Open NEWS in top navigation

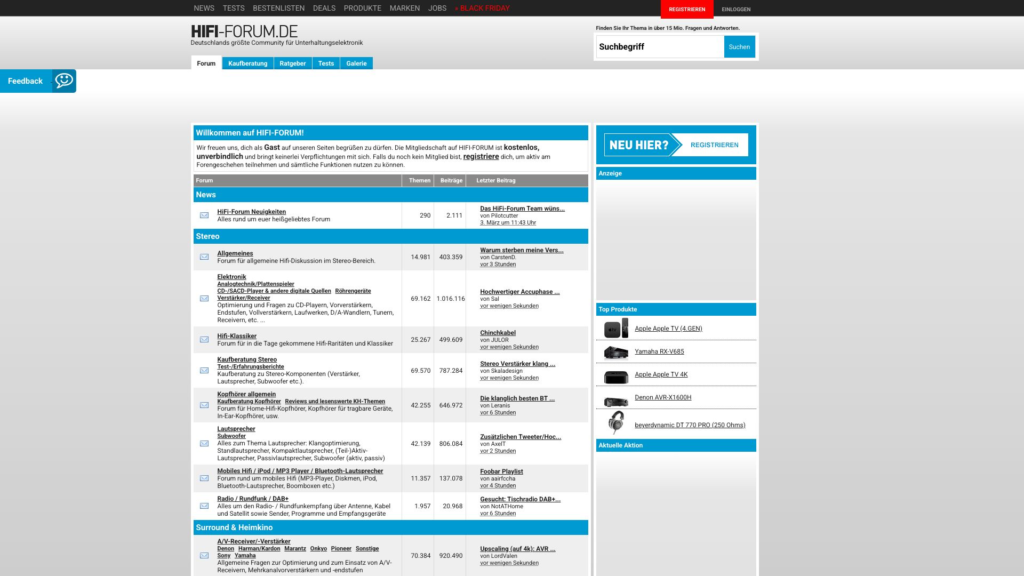pos(204,8)
